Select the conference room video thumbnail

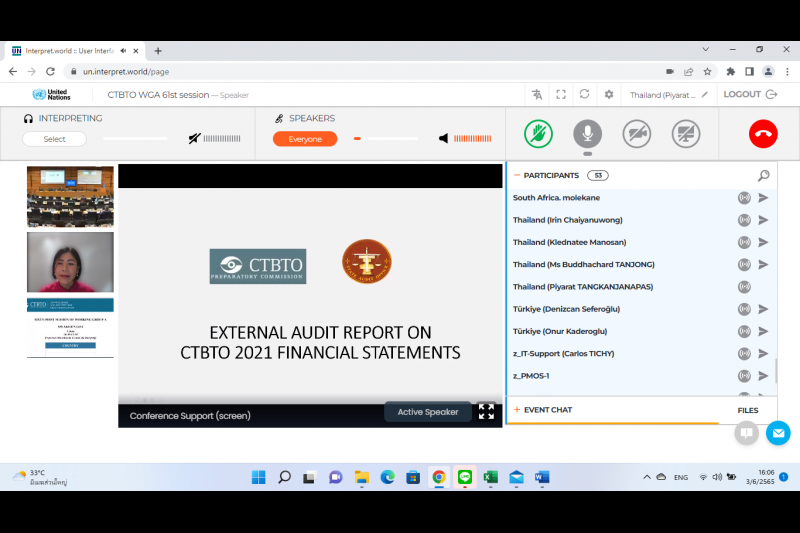(70, 196)
